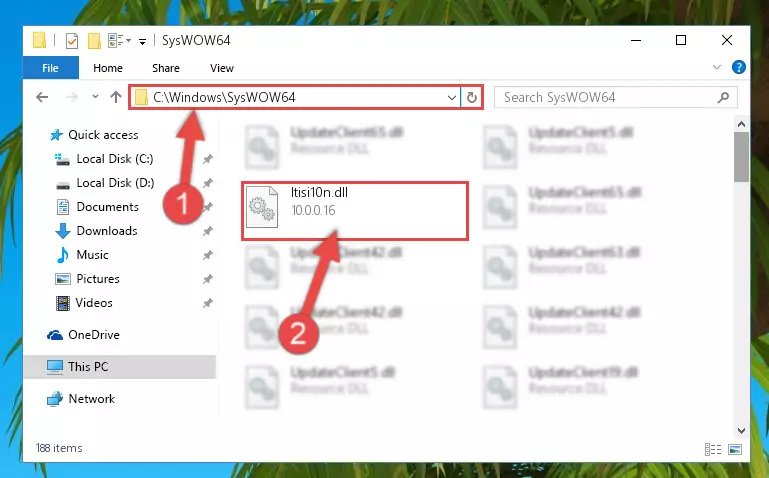Open the recent locations dropdown
The height and width of the screenshot is (478, 769).
click(95, 97)
